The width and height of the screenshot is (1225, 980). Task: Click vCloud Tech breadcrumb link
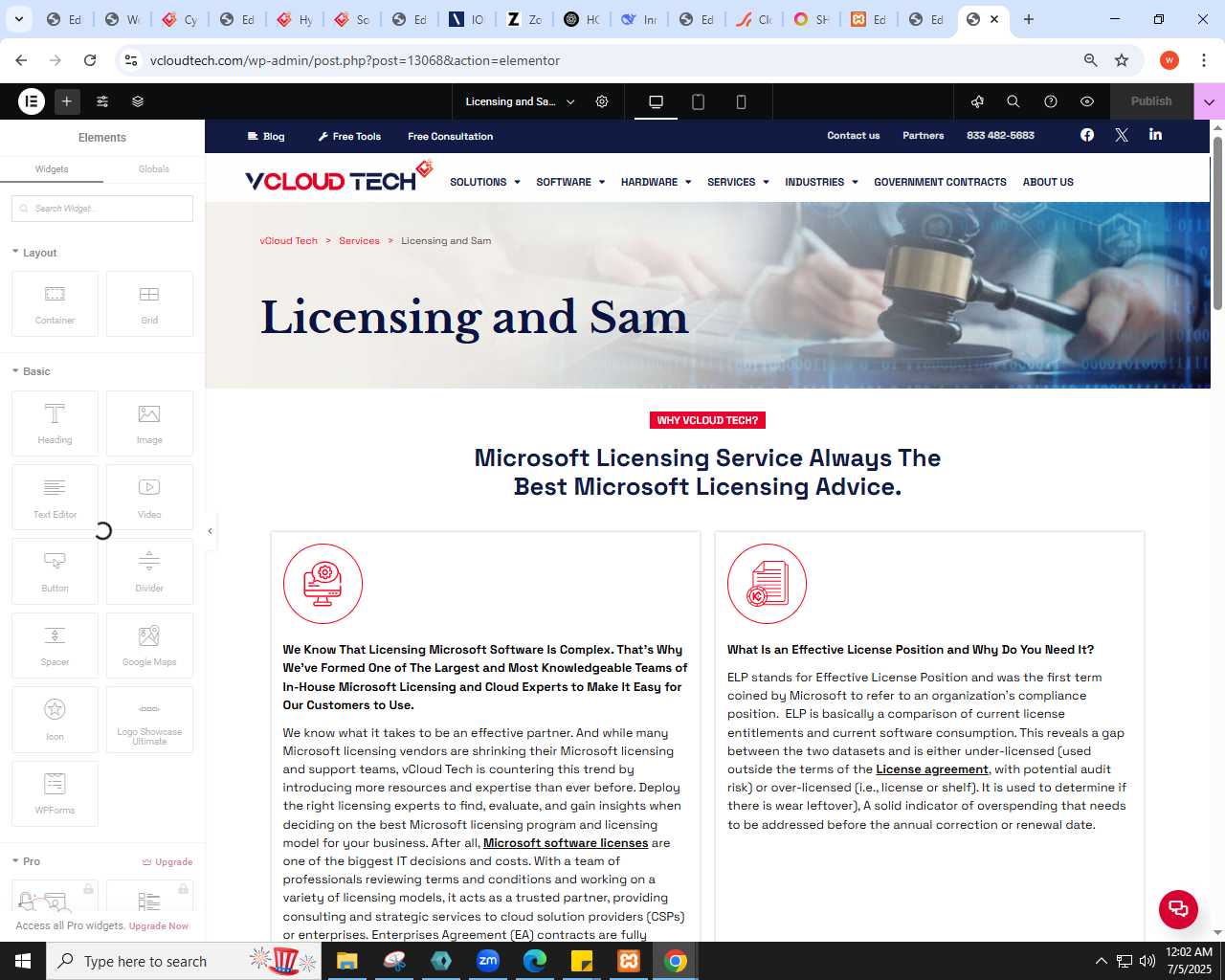(288, 240)
